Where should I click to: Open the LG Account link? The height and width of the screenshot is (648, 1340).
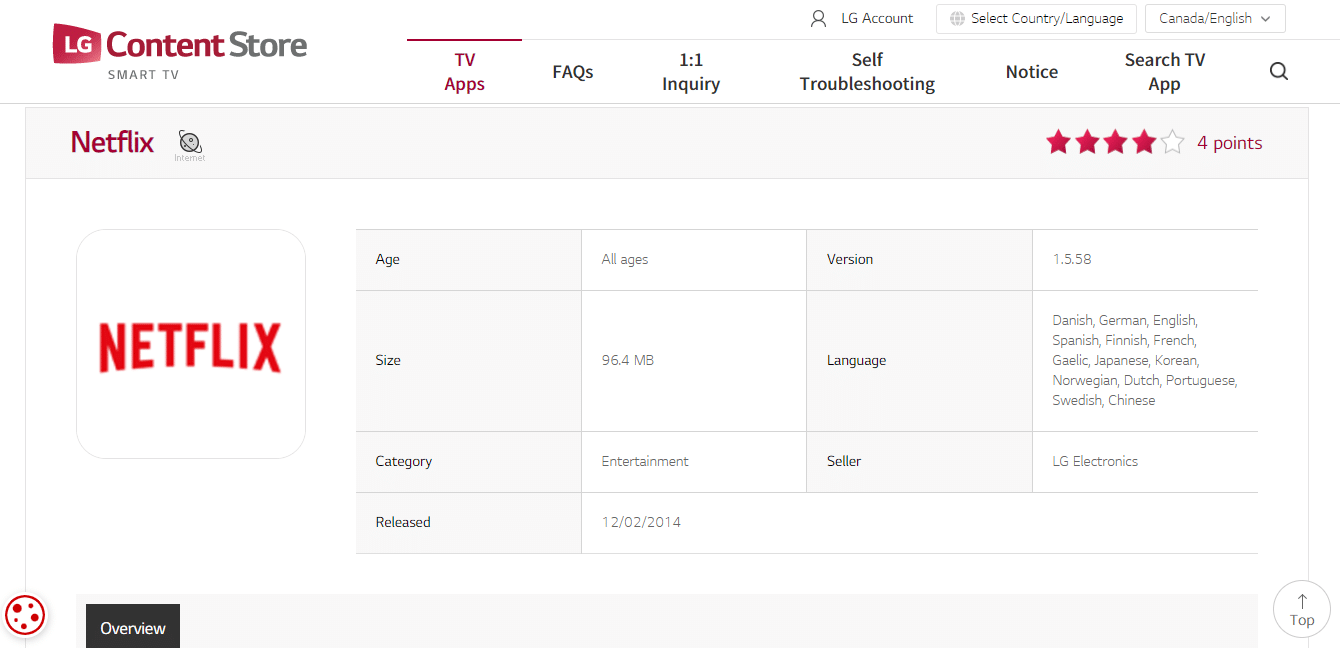point(877,18)
